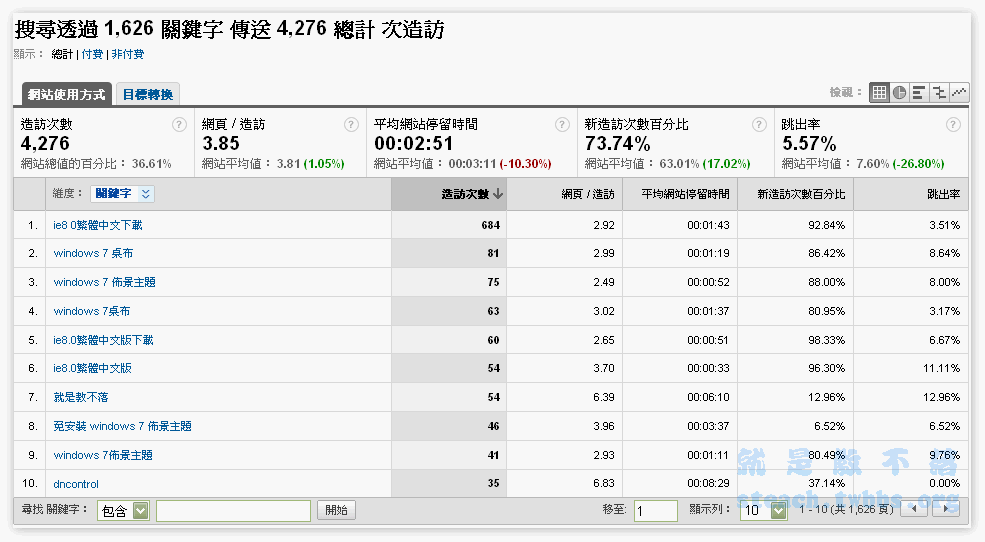The image size is (985, 542).
Task: Click help icon for 造訪次數 metric
Action: coord(179,125)
